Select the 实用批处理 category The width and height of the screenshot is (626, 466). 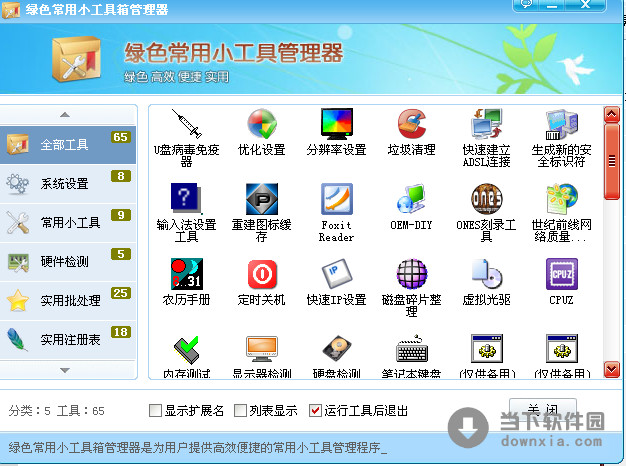(68, 300)
